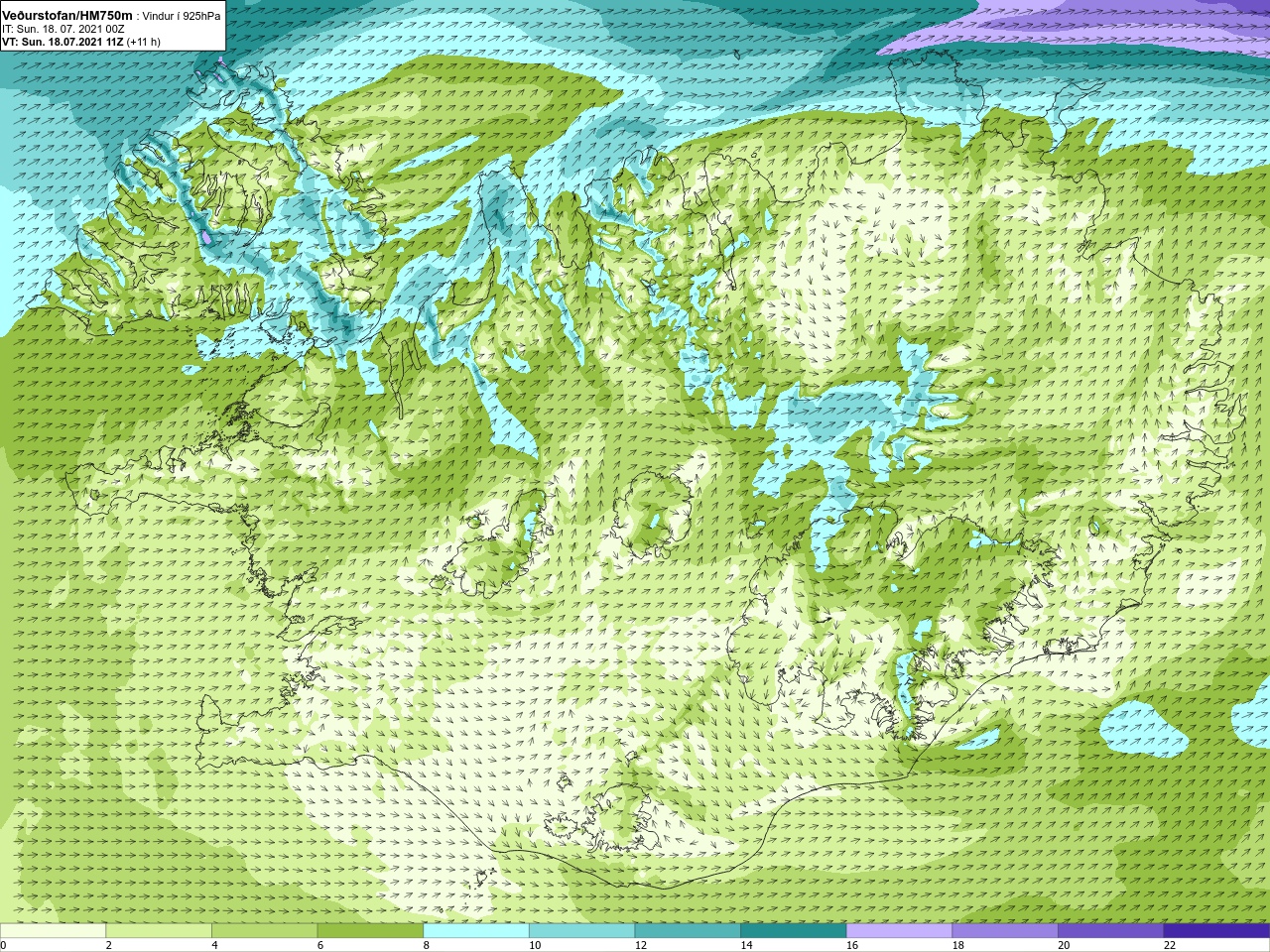Click the legend scale label '22'

[x=1170, y=945]
